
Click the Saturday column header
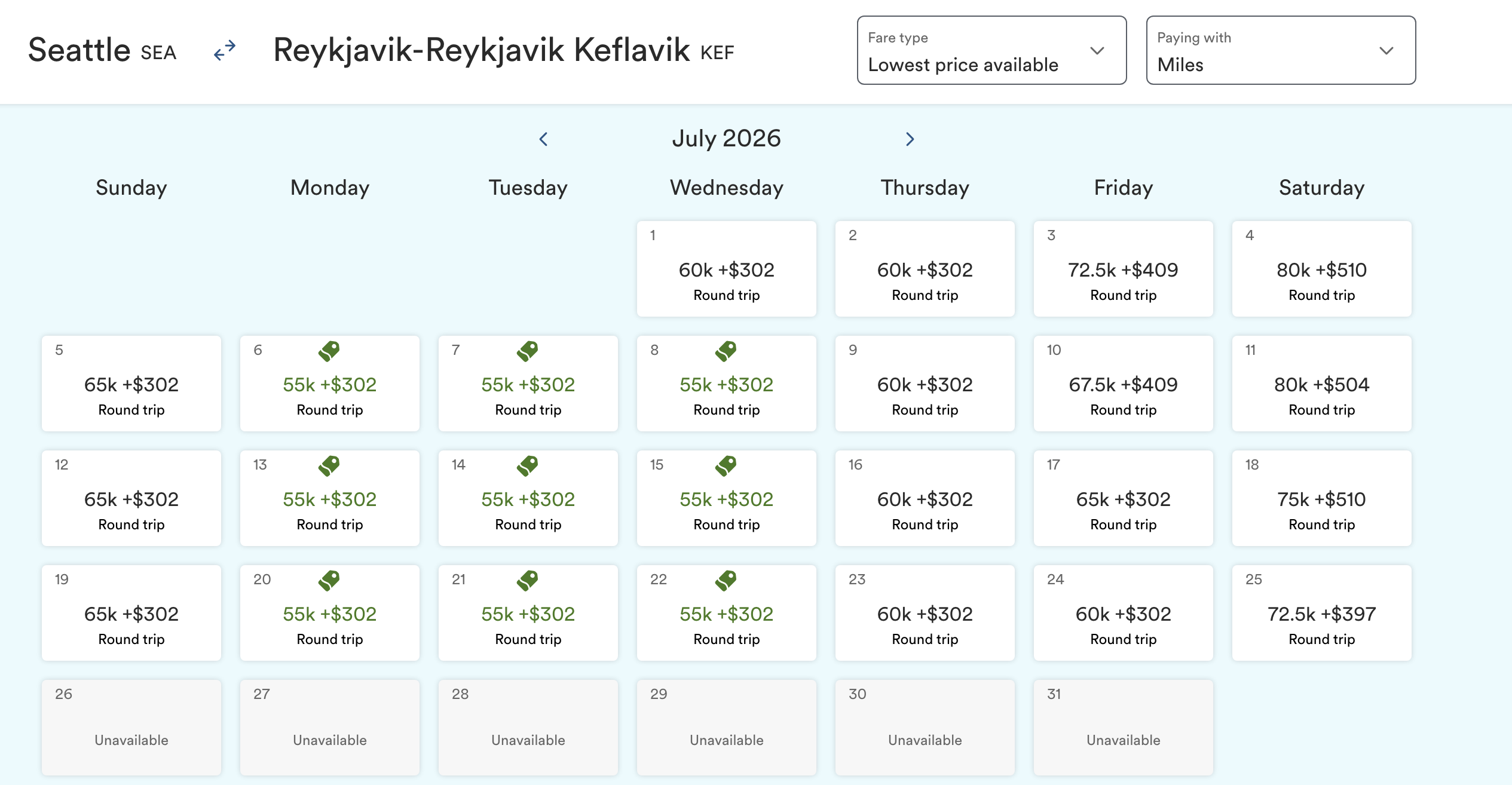pos(1322,188)
